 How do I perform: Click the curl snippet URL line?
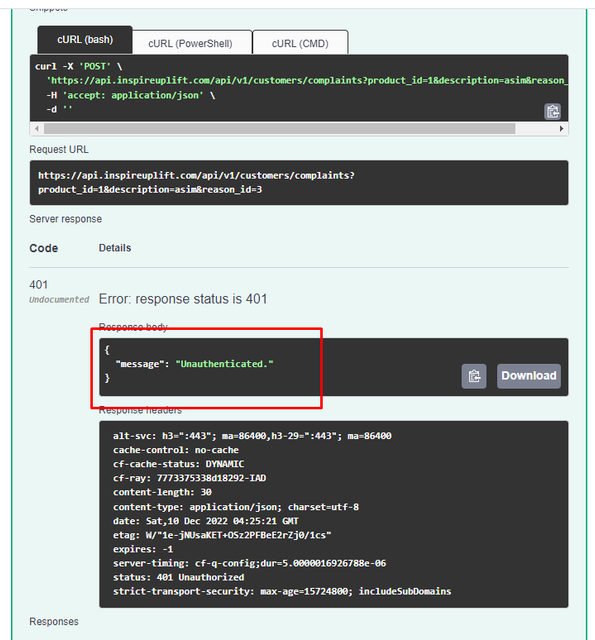[x=307, y=80]
